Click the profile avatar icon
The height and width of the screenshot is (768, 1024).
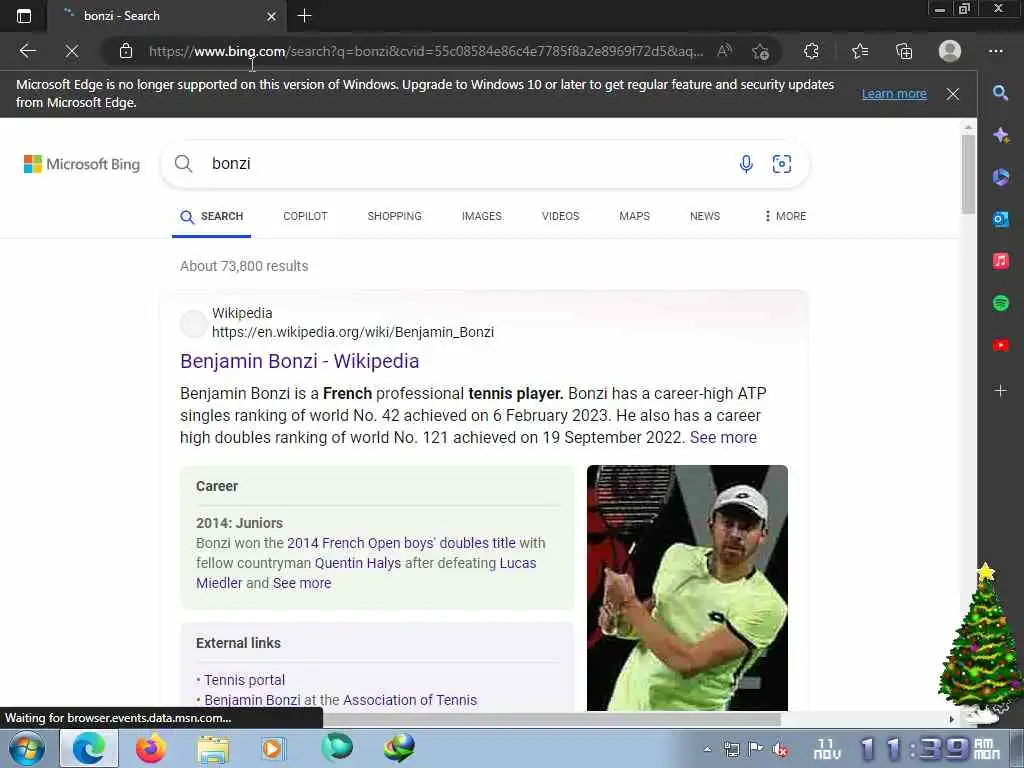coord(950,51)
